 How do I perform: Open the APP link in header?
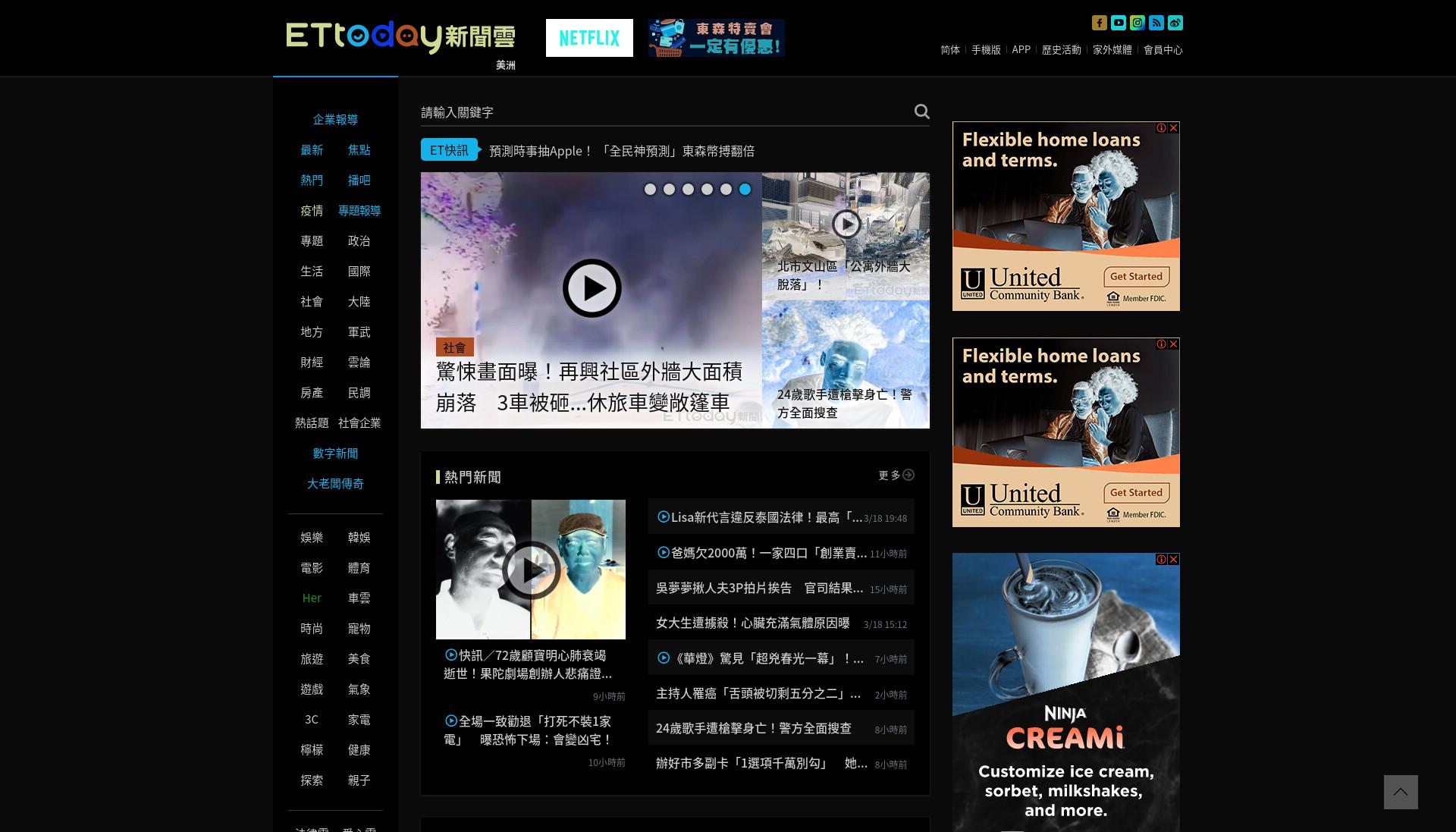[x=1021, y=49]
